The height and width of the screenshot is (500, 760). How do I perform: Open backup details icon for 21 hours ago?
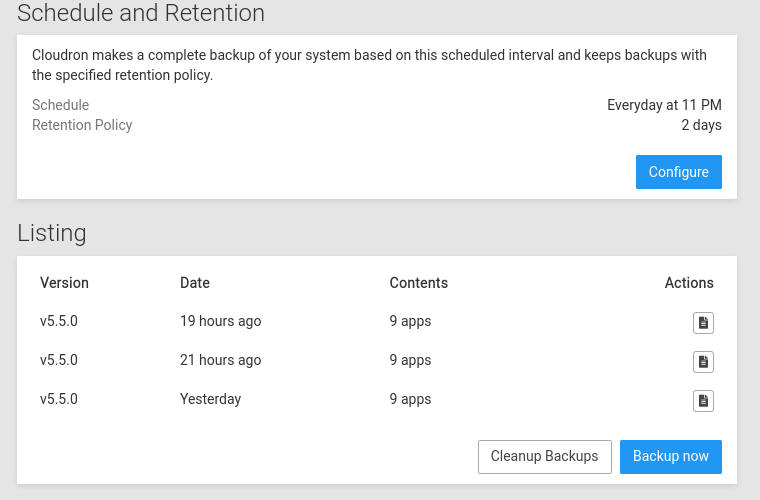[x=703, y=361]
